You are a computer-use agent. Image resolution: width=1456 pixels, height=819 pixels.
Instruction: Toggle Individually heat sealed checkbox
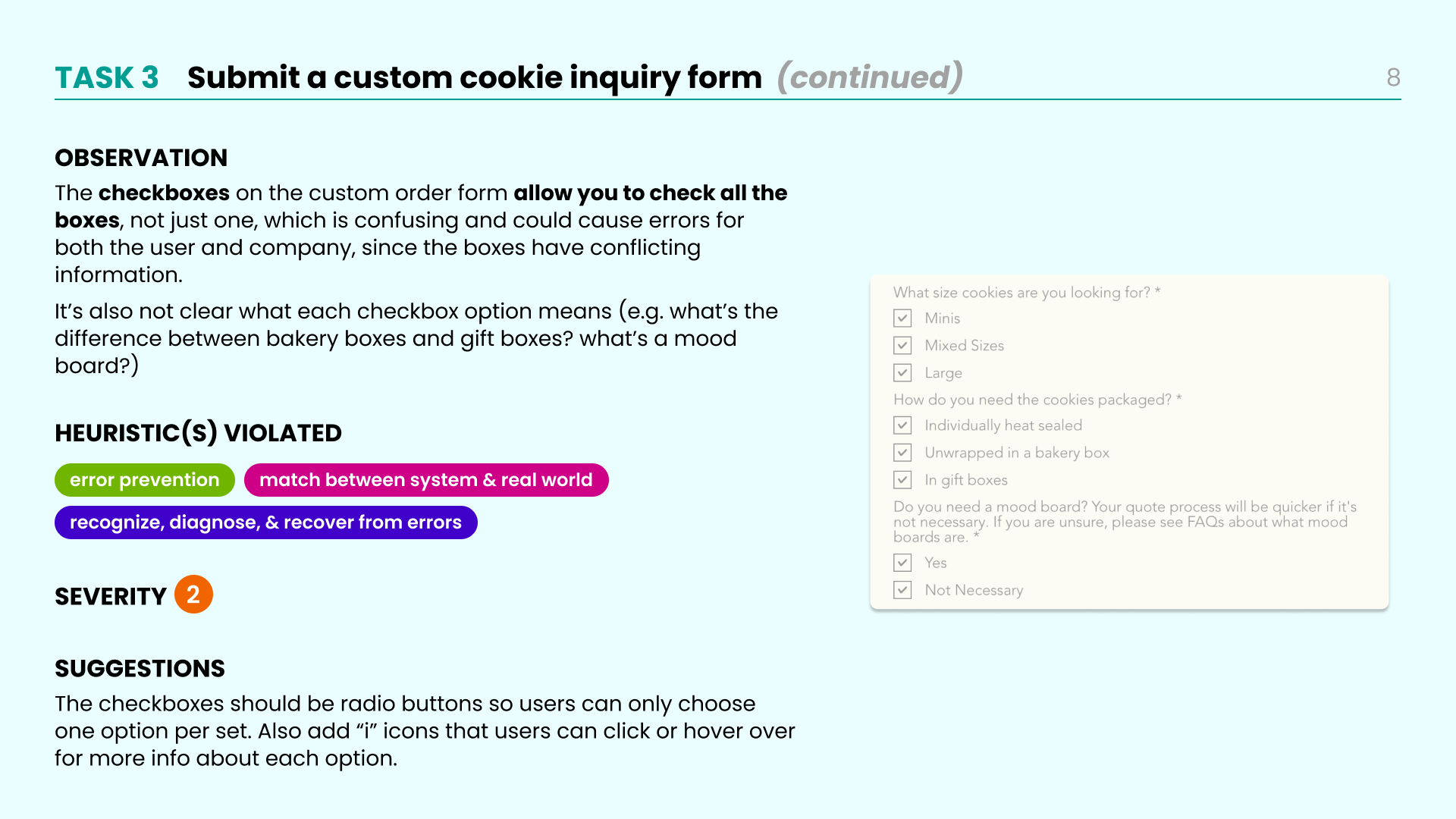coord(902,425)
